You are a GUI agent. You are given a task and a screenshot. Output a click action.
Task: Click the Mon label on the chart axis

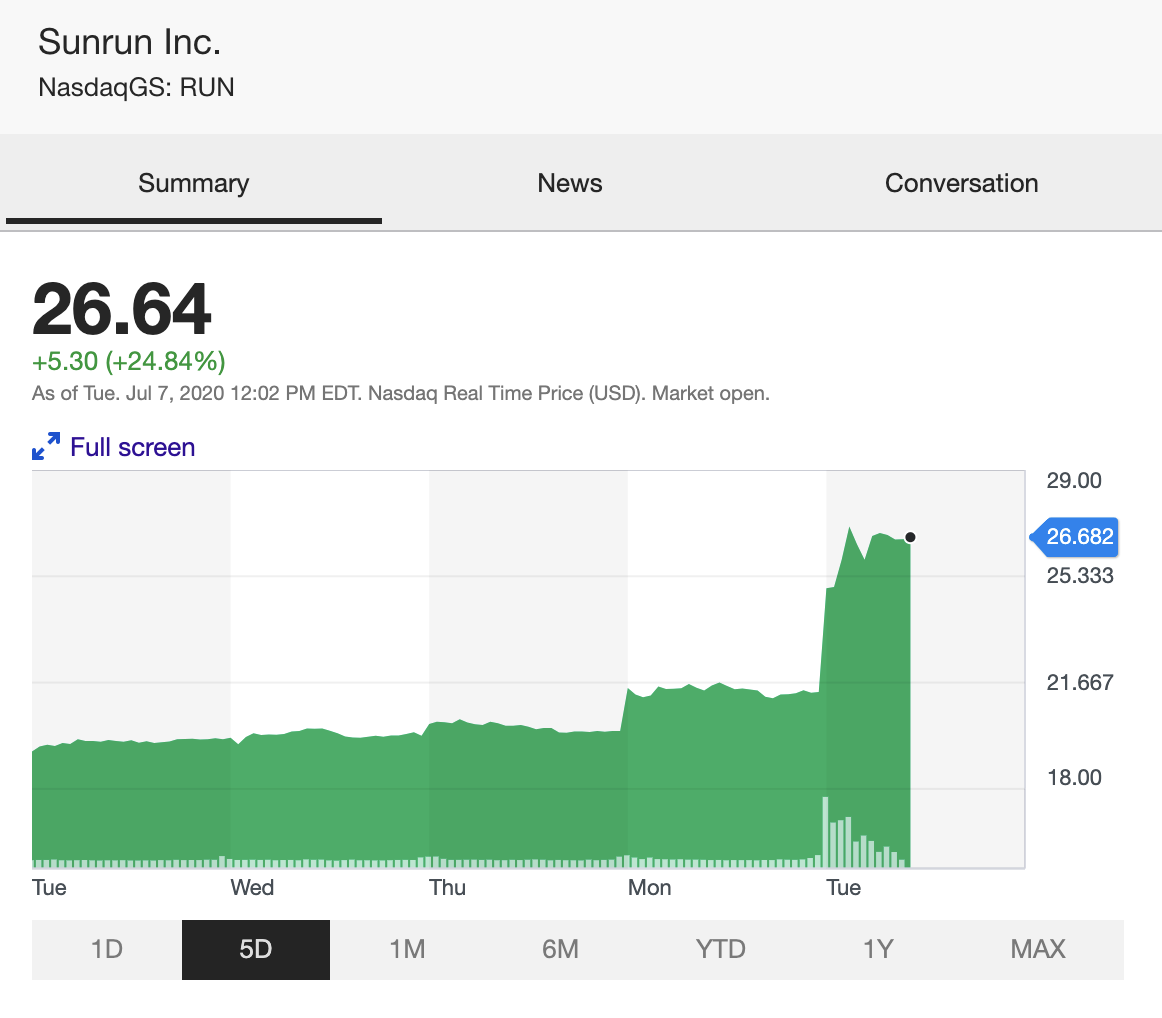pyautogui.click(x=649, y=888)
